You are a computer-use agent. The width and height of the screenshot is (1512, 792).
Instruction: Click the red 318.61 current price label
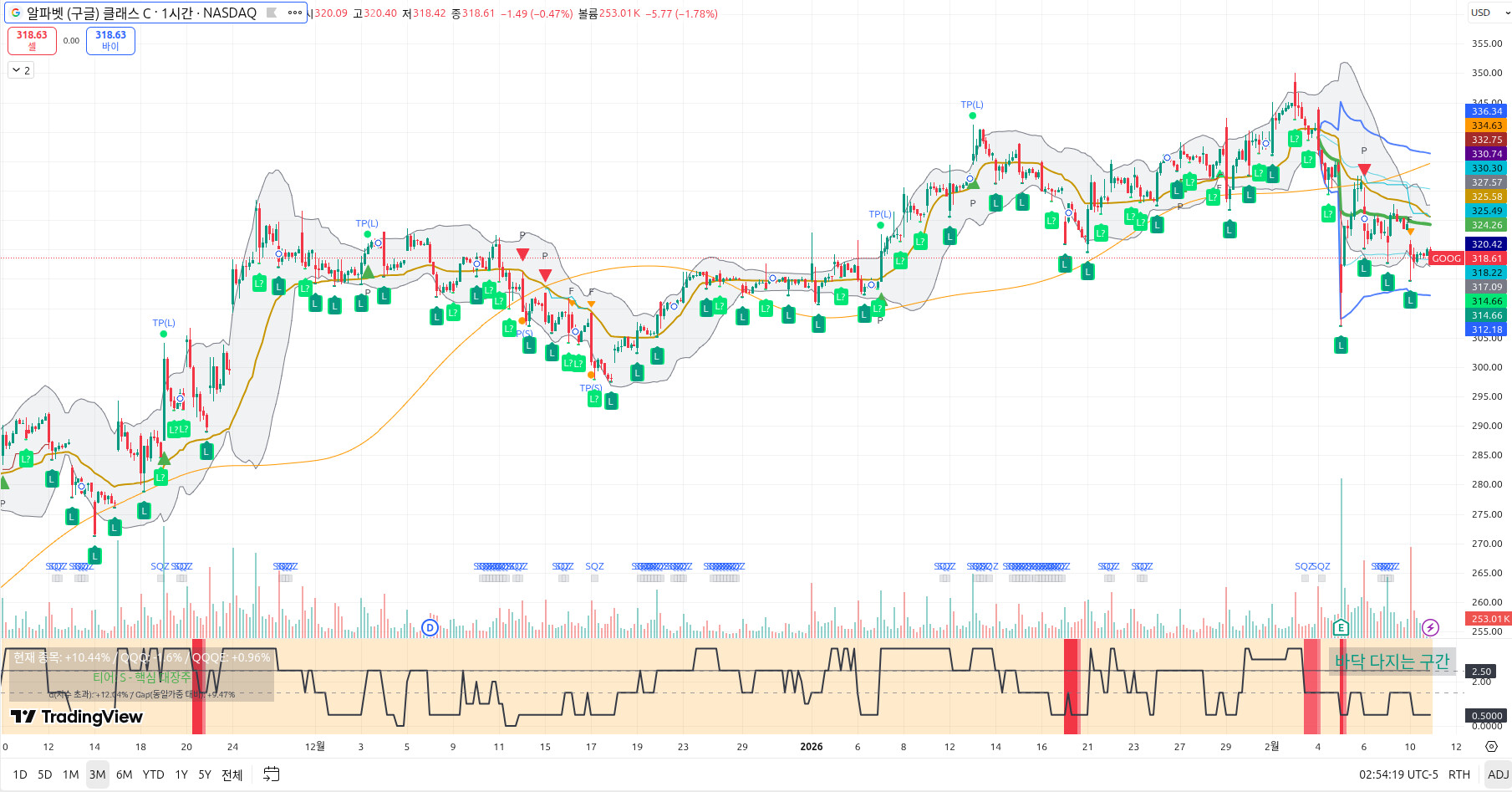1486,258
